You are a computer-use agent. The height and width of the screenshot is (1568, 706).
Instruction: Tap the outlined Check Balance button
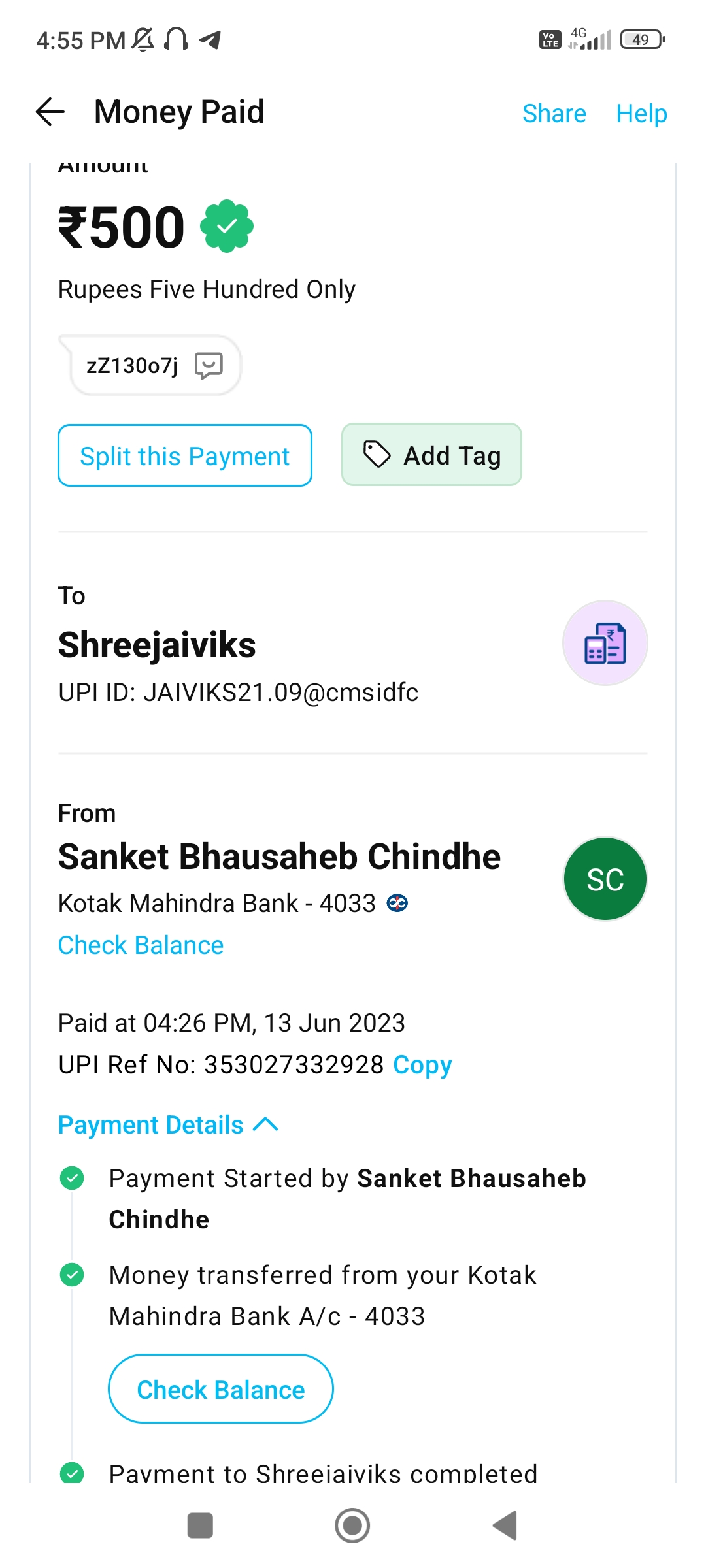(221, 1390)
